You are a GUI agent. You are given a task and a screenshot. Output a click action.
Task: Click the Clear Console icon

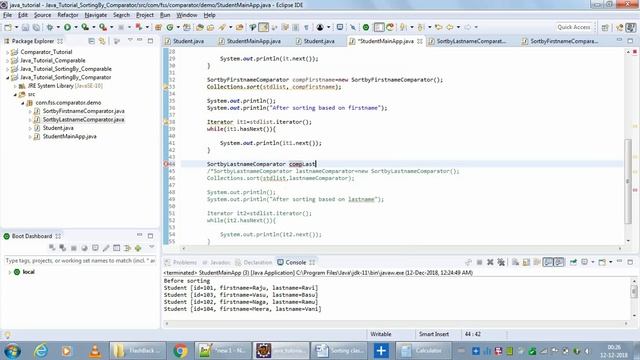point(515,262)
